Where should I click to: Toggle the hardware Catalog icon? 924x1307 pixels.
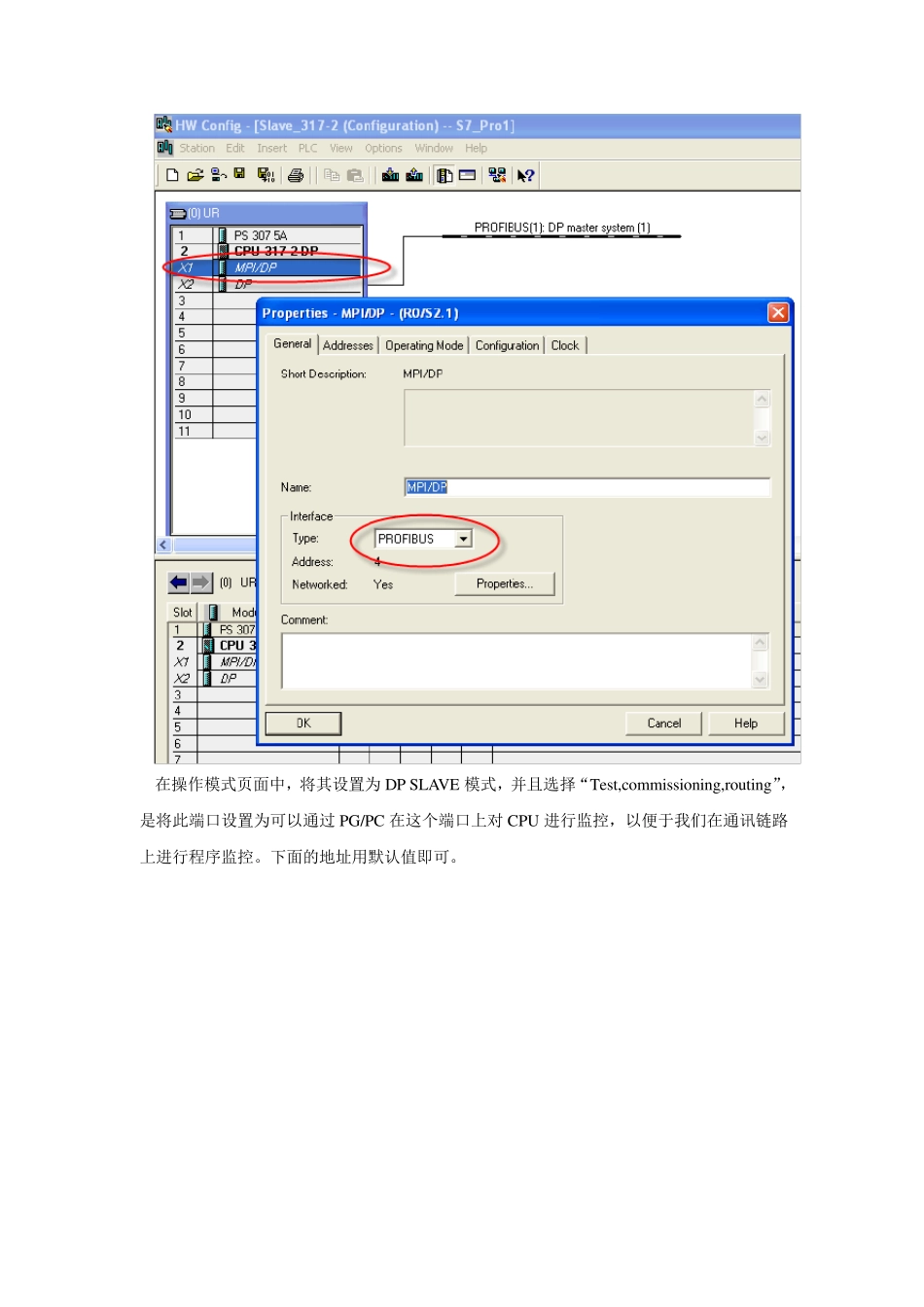444,175
